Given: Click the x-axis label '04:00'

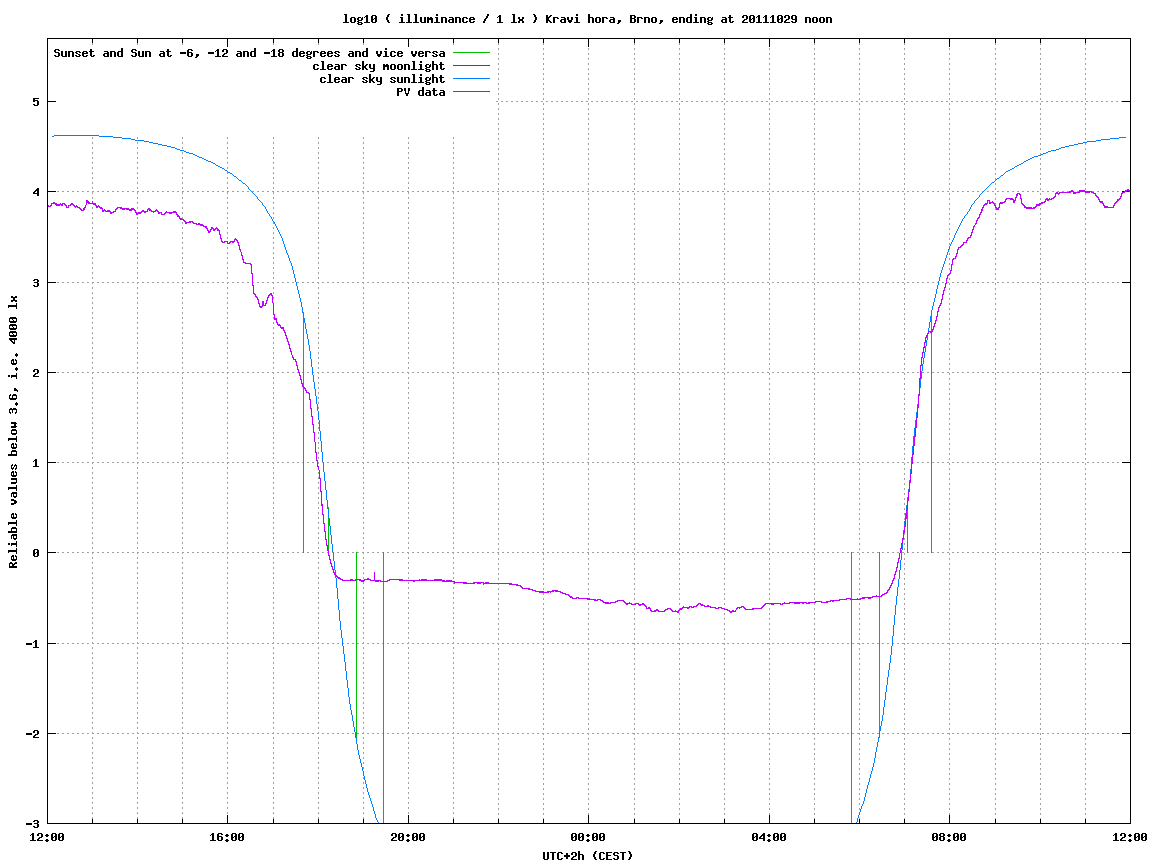Looking at the screenshot, I should [x=769, y=837].
